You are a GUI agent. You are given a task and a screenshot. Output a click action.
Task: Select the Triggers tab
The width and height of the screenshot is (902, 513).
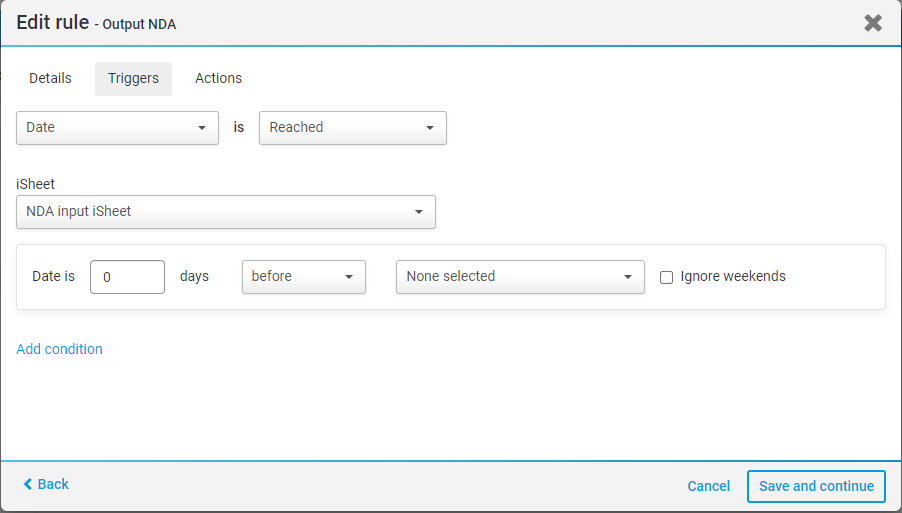[x=133, y=79]
